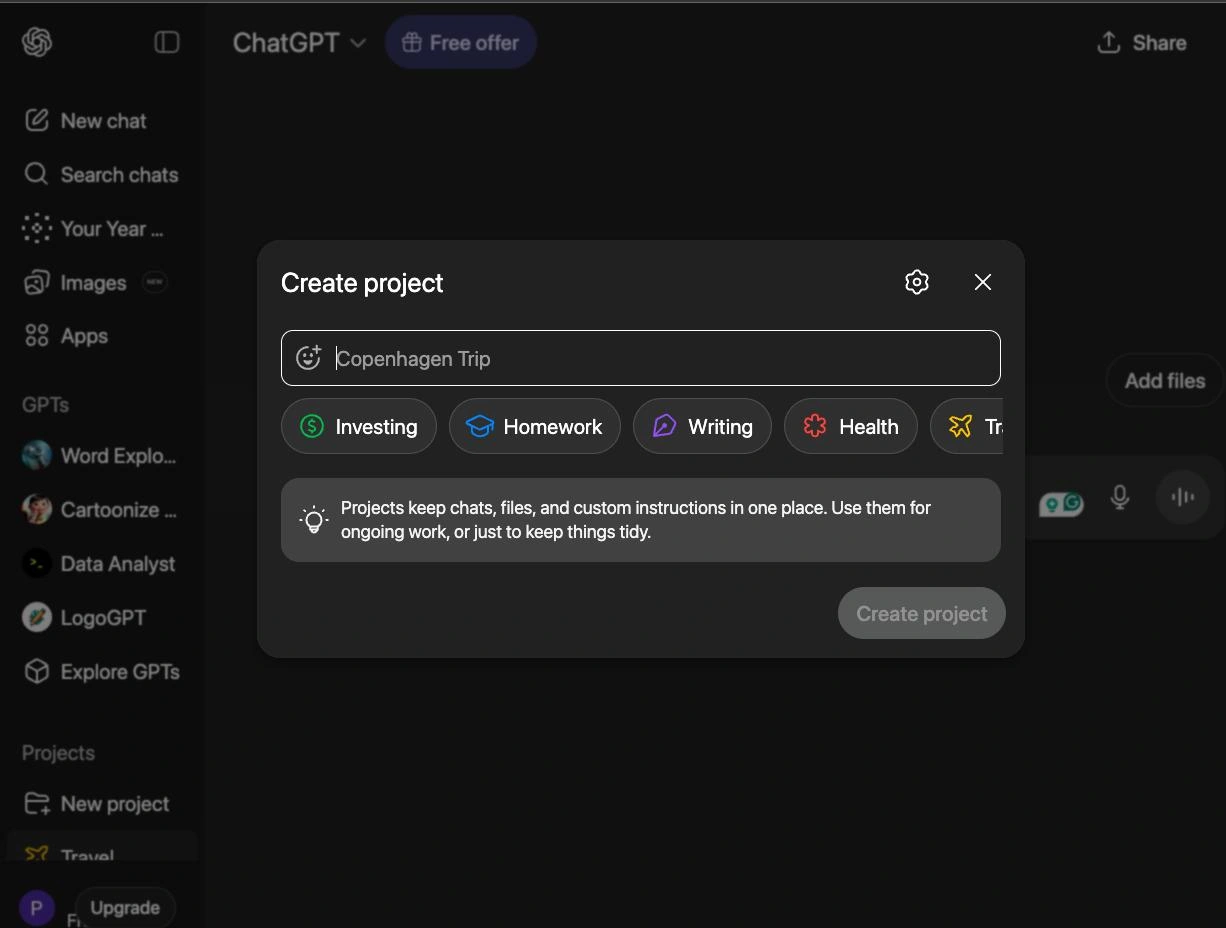Image resolution: width=1226 pixels, height=928 pixels.
Task: Click the GPTs section header
Action: pos(46,405)
